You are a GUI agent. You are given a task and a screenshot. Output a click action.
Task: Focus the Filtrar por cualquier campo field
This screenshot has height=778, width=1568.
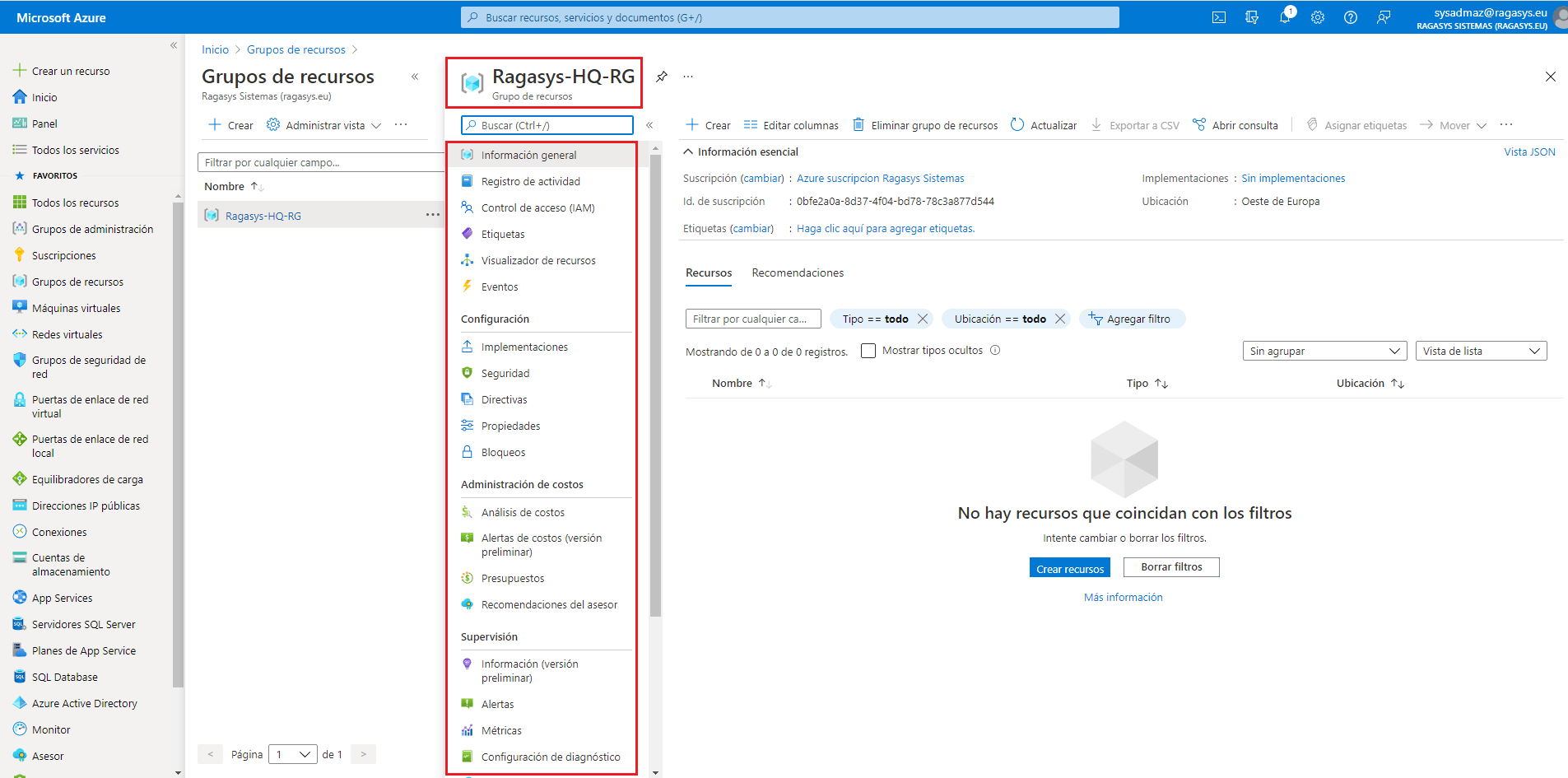[321, 162]
